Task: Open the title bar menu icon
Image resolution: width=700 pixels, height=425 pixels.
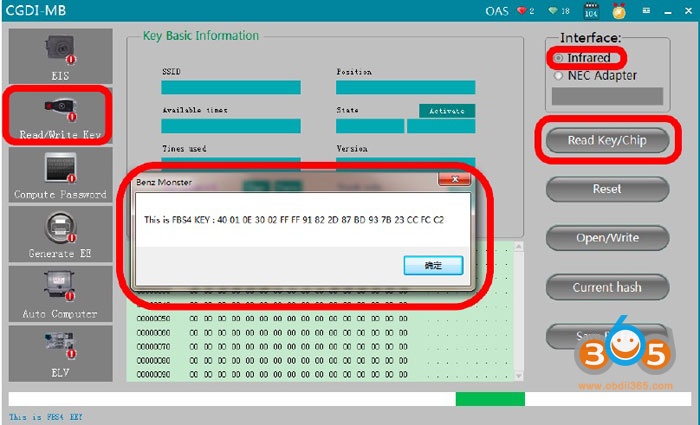Action: tap(646, 11)
